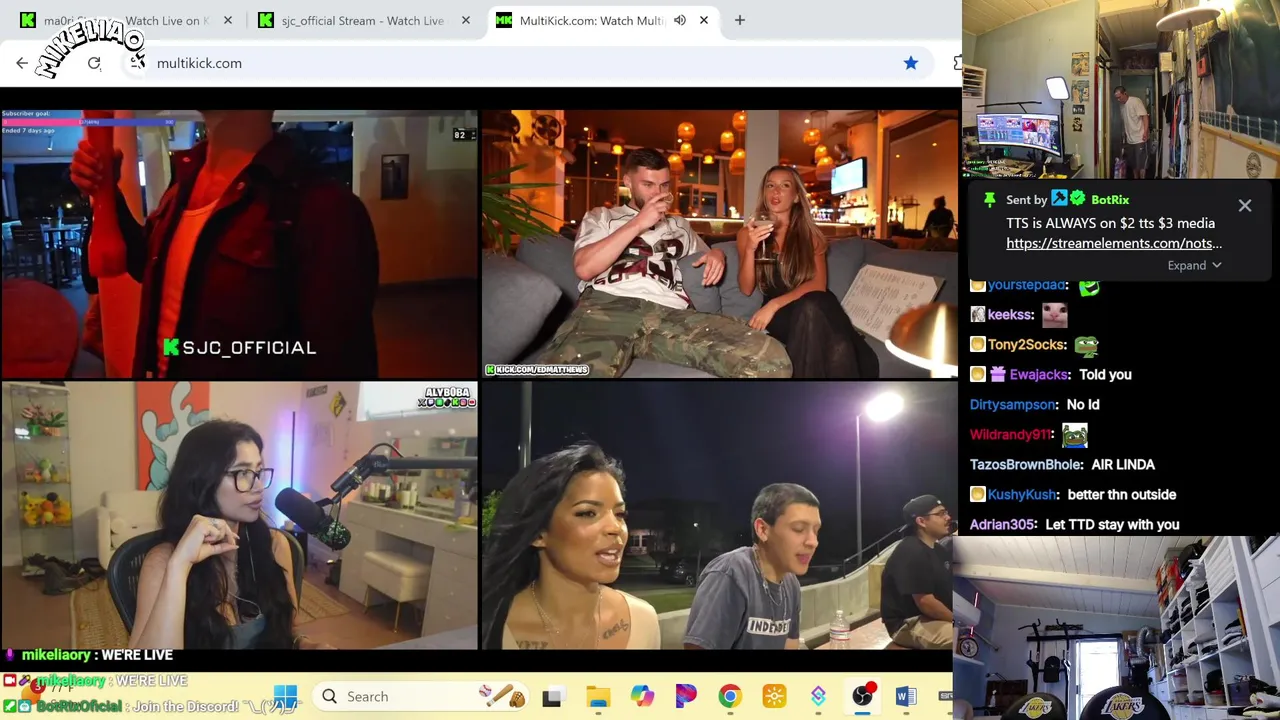
Task: Open keekss's chat profile
Action: (1010, 314)
